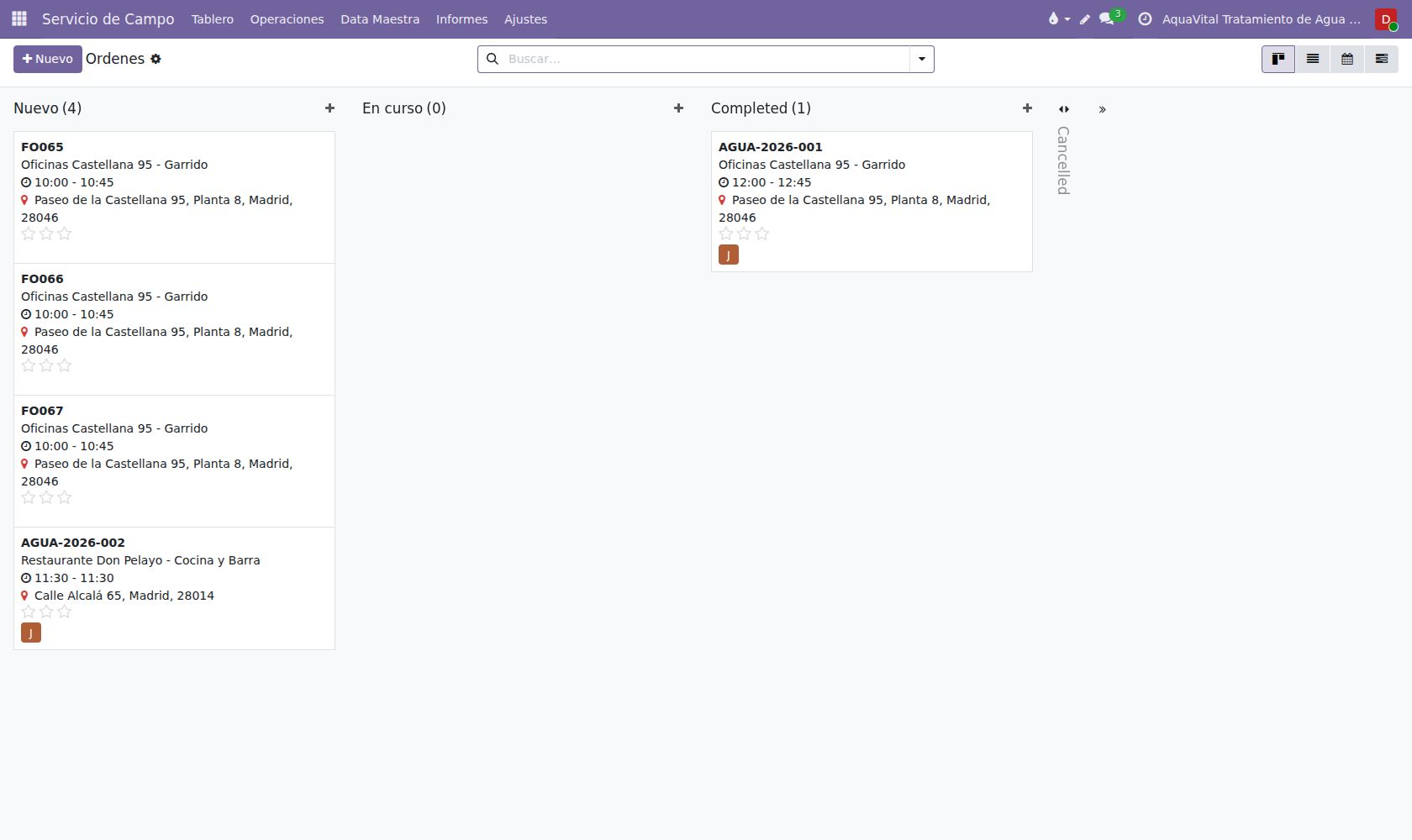This screenshot has width=1412, height=840.
Task: Open the conversations icon with badge 3
Action: pyautogui.click(x=1108, y=18)
